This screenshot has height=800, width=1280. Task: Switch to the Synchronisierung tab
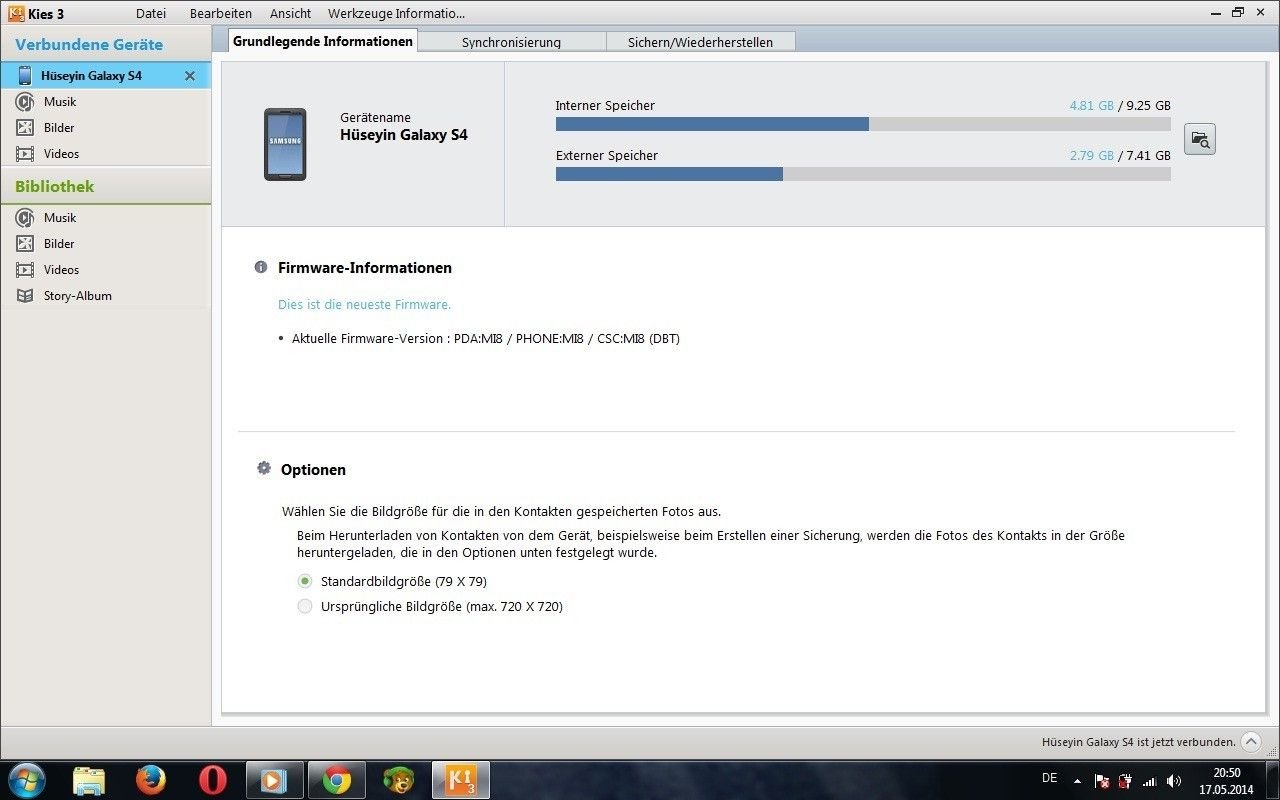(511, 42)
